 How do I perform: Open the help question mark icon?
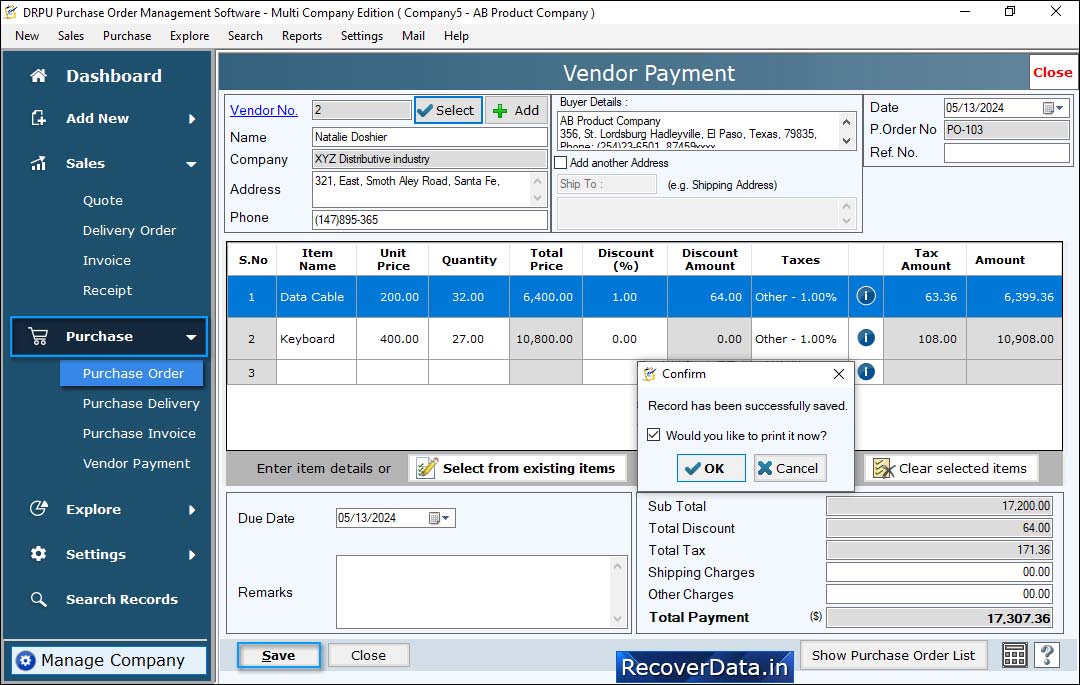tap(1047, 655)
